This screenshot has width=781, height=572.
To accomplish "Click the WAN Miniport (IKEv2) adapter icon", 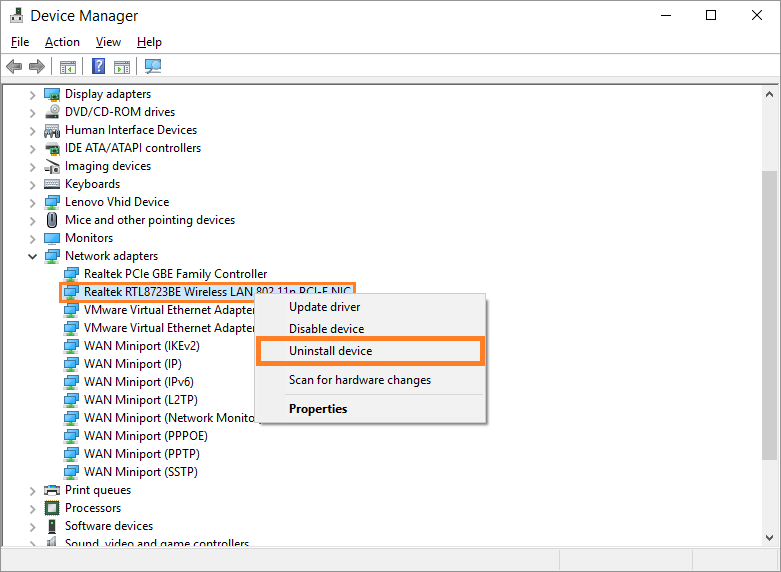I will pyautogui.click(x=71, y=346).
